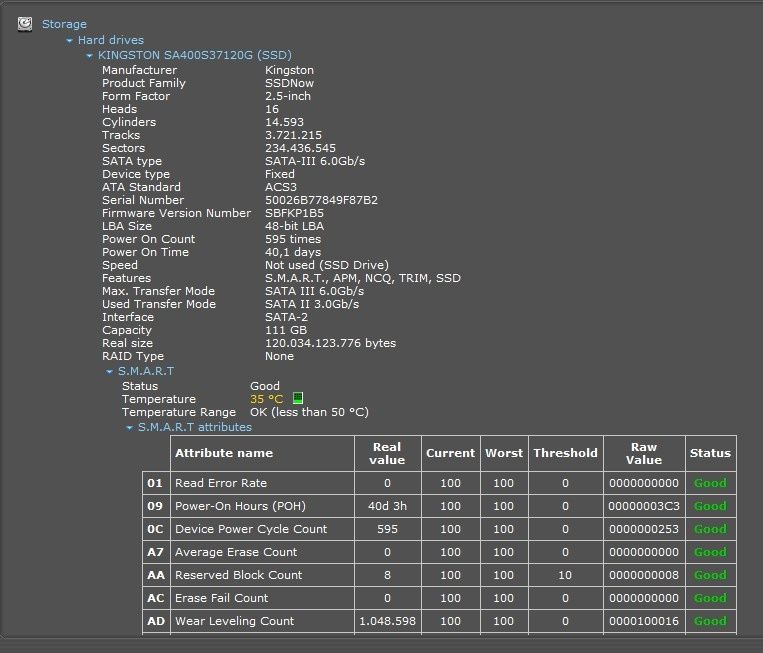Click raw value 0000100016
Screen dimensions: 763x653
644,621
